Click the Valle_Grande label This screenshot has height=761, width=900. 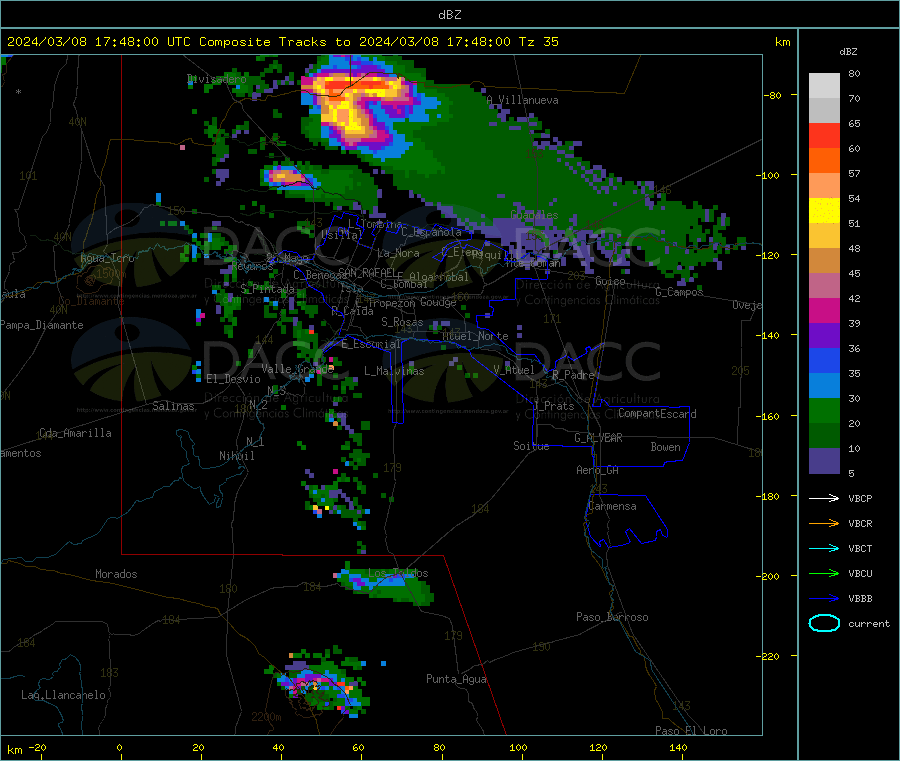click(x=297, y=369)
